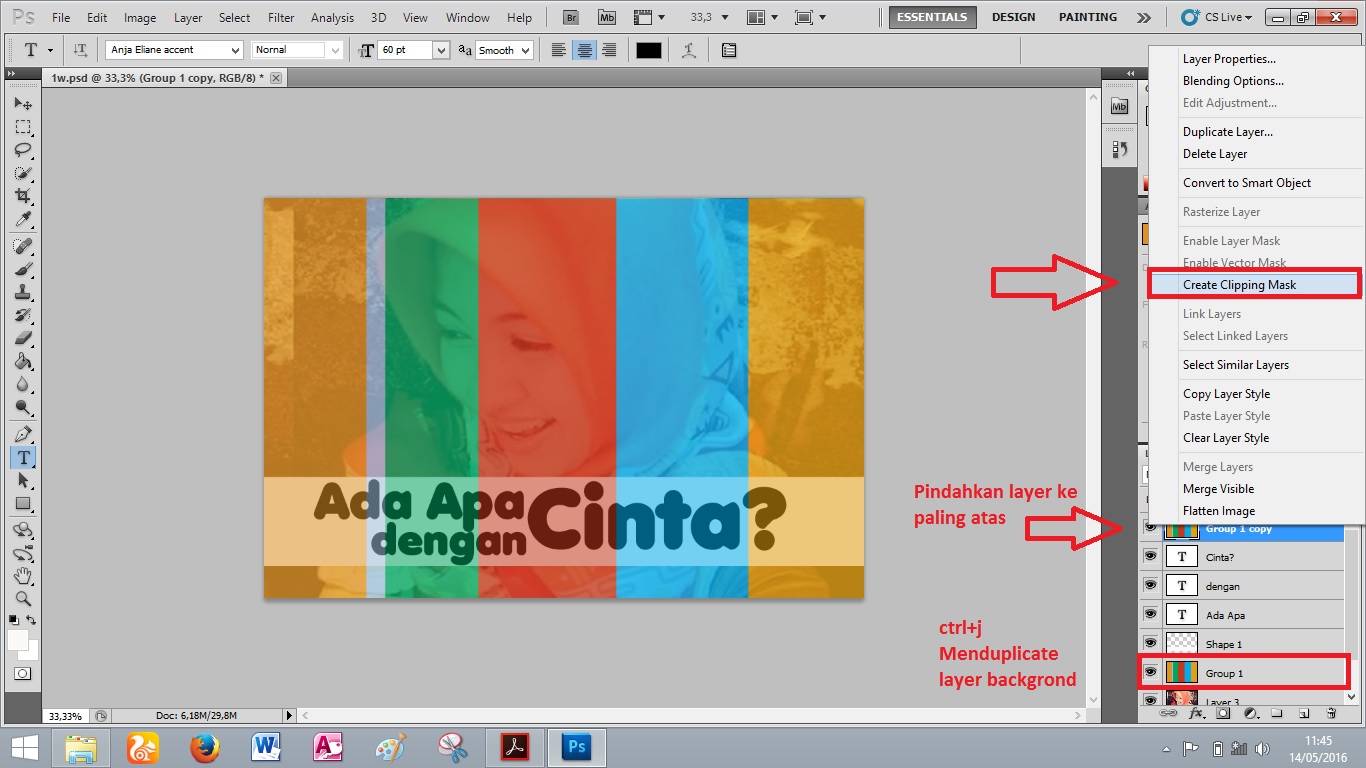Screen dimensions: 1366x768
Task: Activate the Zoom tool
Action: [x=22, y=598]
